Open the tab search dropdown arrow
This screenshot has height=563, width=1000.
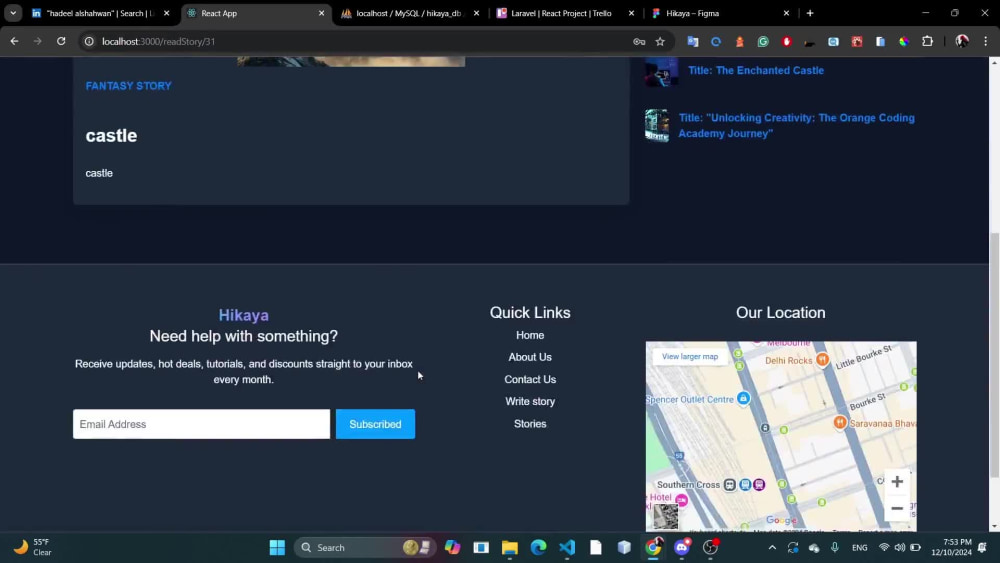13,13
